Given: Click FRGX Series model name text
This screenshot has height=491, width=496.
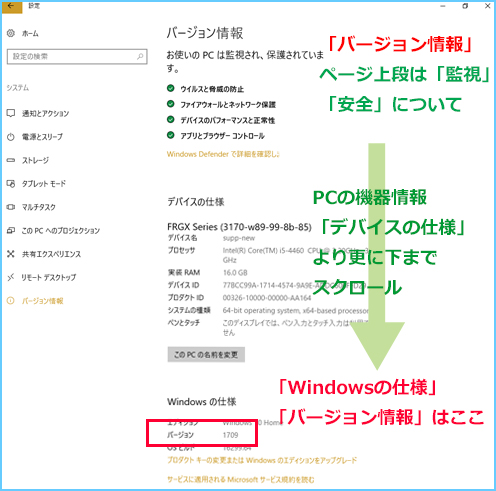Looking at the screenshot, I should point(239,227).
